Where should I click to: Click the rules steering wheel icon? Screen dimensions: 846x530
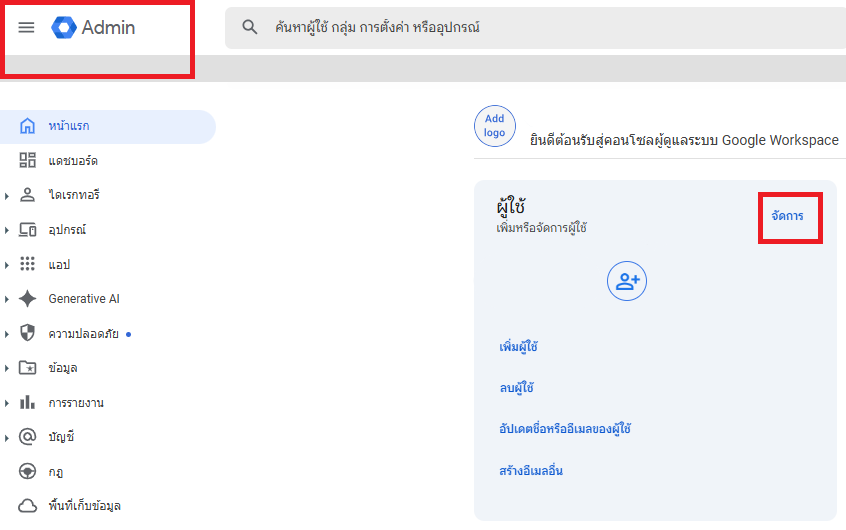(x=28, y=471)
